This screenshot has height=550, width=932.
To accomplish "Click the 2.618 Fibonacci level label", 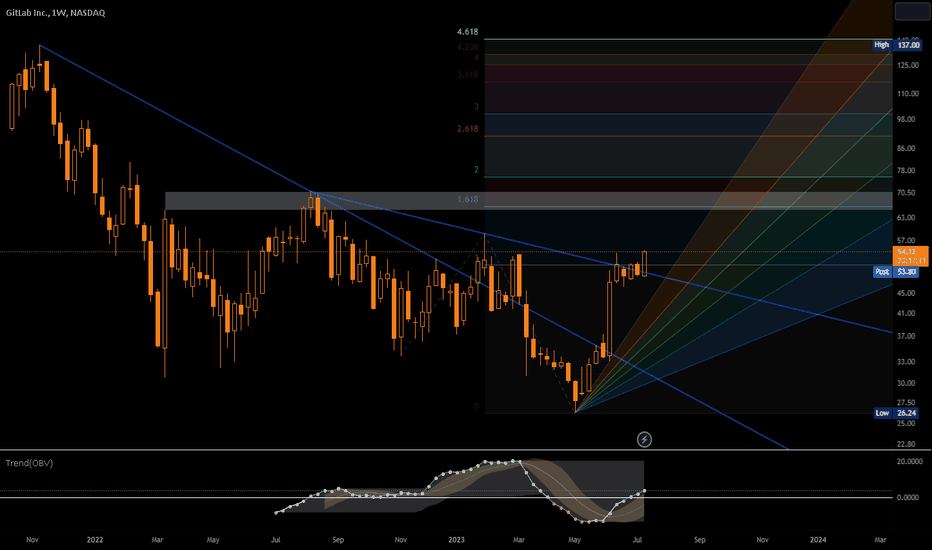I will (x=467, y=129).
